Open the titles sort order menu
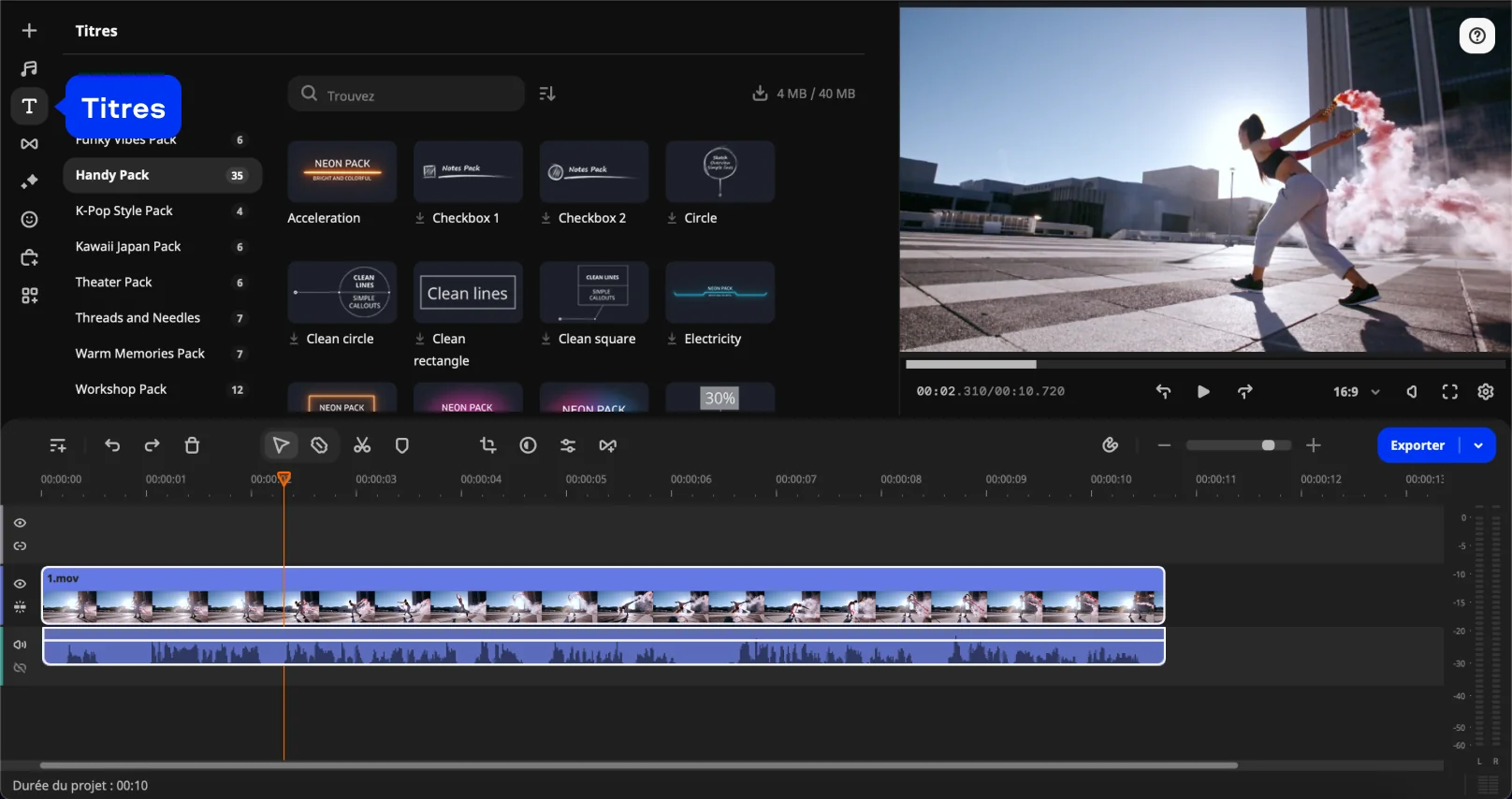This screenshot has width=1512, height=799. pyautogui.click(x=547, y=94)
